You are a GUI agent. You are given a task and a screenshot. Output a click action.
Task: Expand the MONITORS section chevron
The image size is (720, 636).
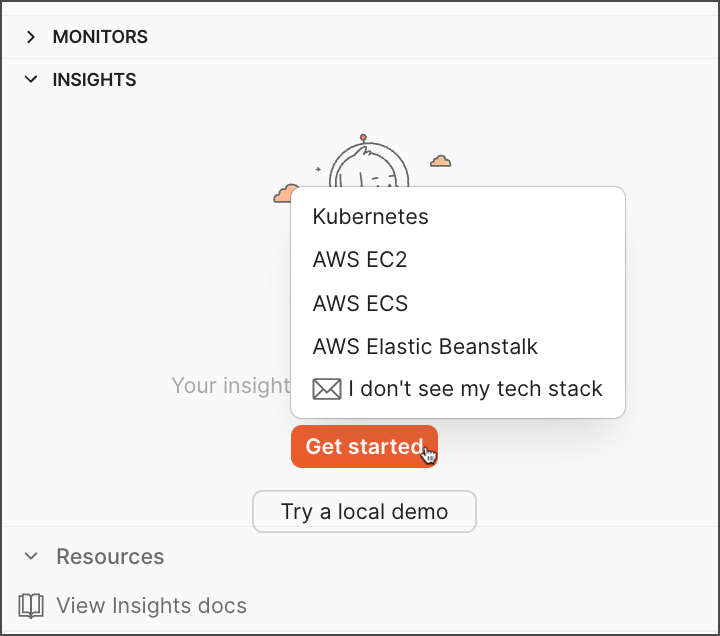[31, 37]
